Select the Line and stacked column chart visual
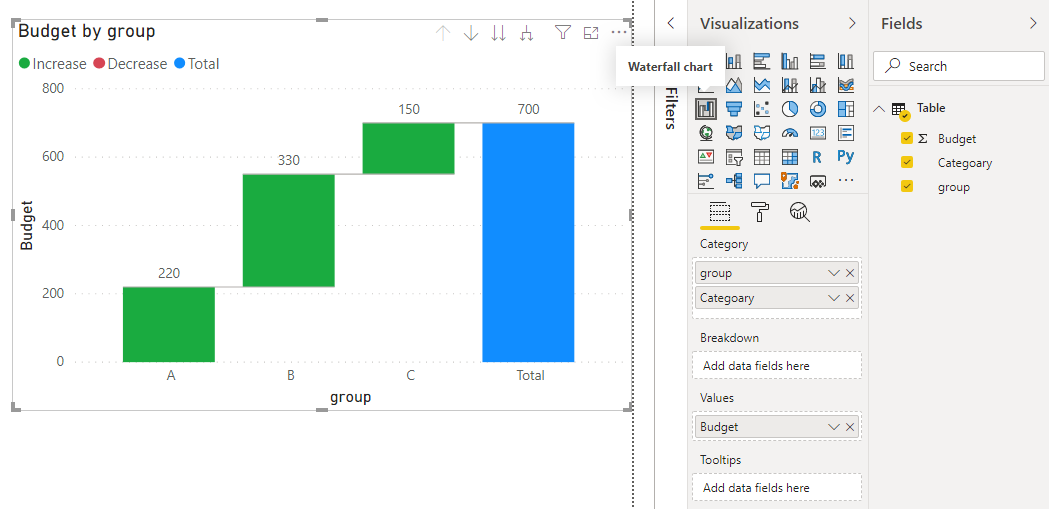This screenshot has width=1049, height=509. pos(790,85)
